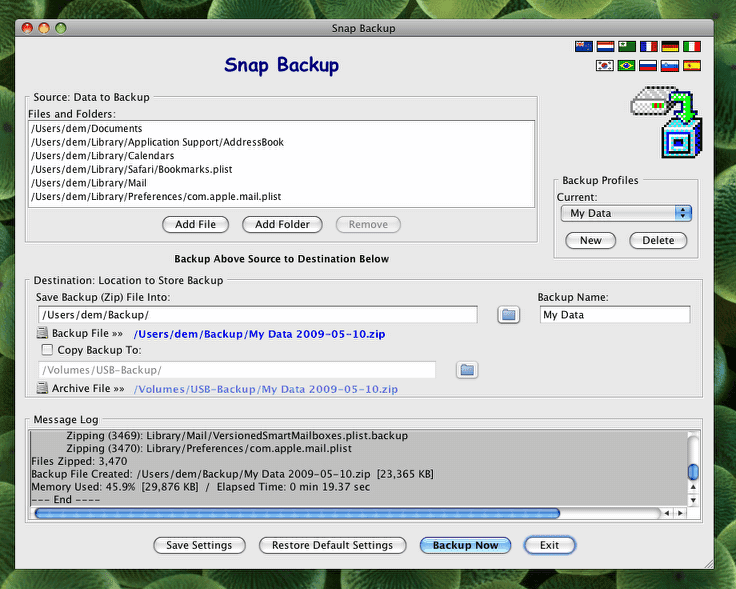Create a New backup profile
This screenshot has height=589, width=736.
[590, 240]
